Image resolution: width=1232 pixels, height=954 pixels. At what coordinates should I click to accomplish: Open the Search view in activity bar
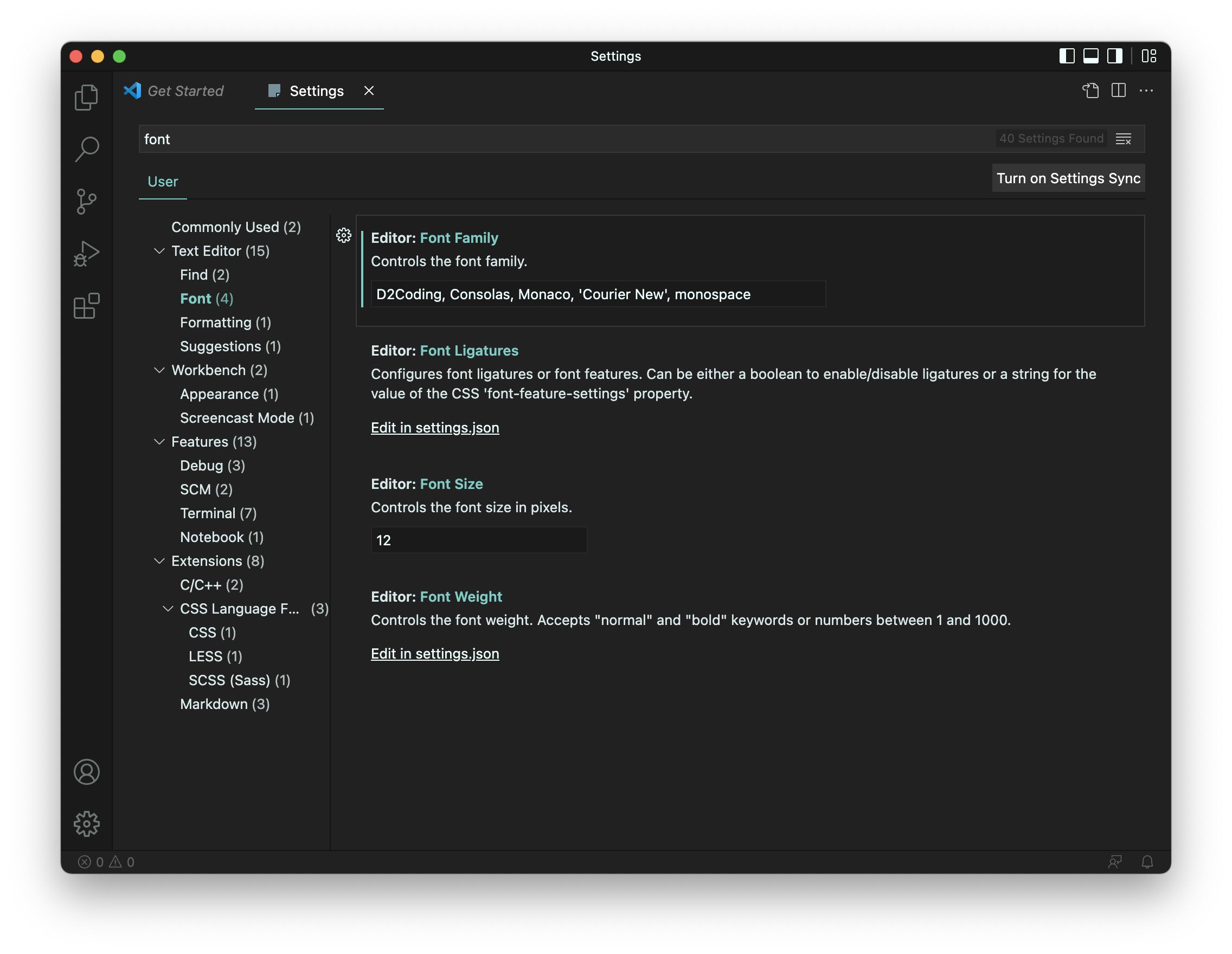point(86,150)
